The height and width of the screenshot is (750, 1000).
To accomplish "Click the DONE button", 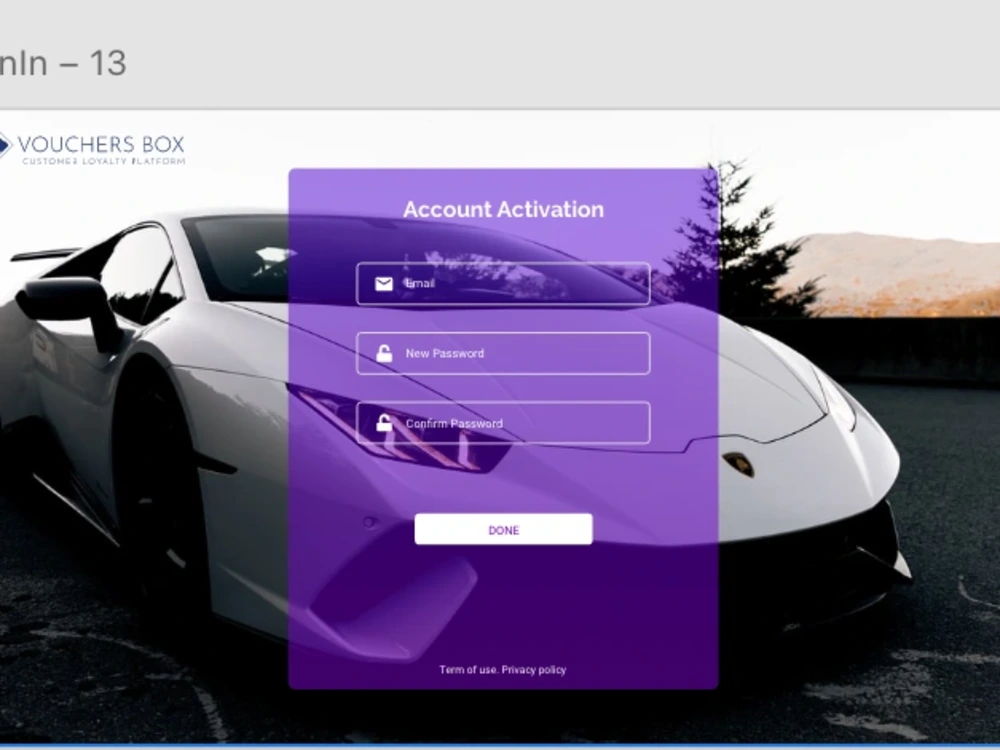I will pyautogui.click(x=503, y=529).
